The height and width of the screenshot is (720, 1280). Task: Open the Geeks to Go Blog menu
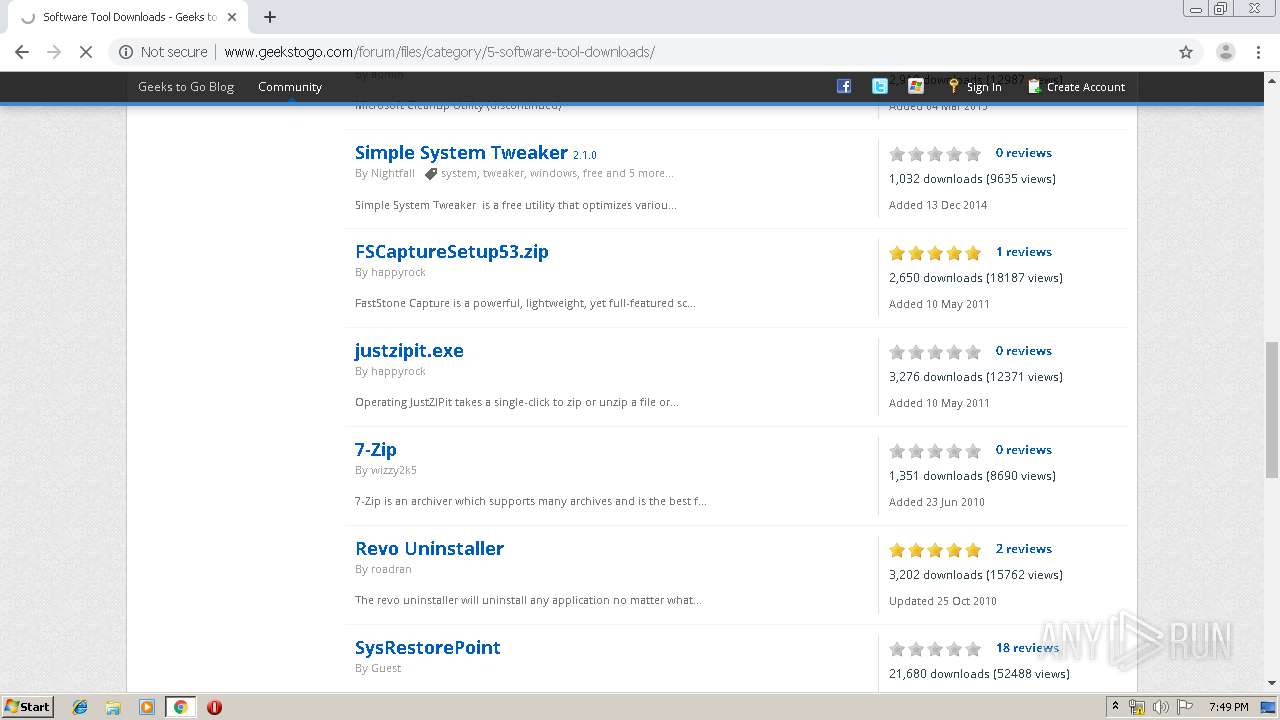click(x=186, y=87)
